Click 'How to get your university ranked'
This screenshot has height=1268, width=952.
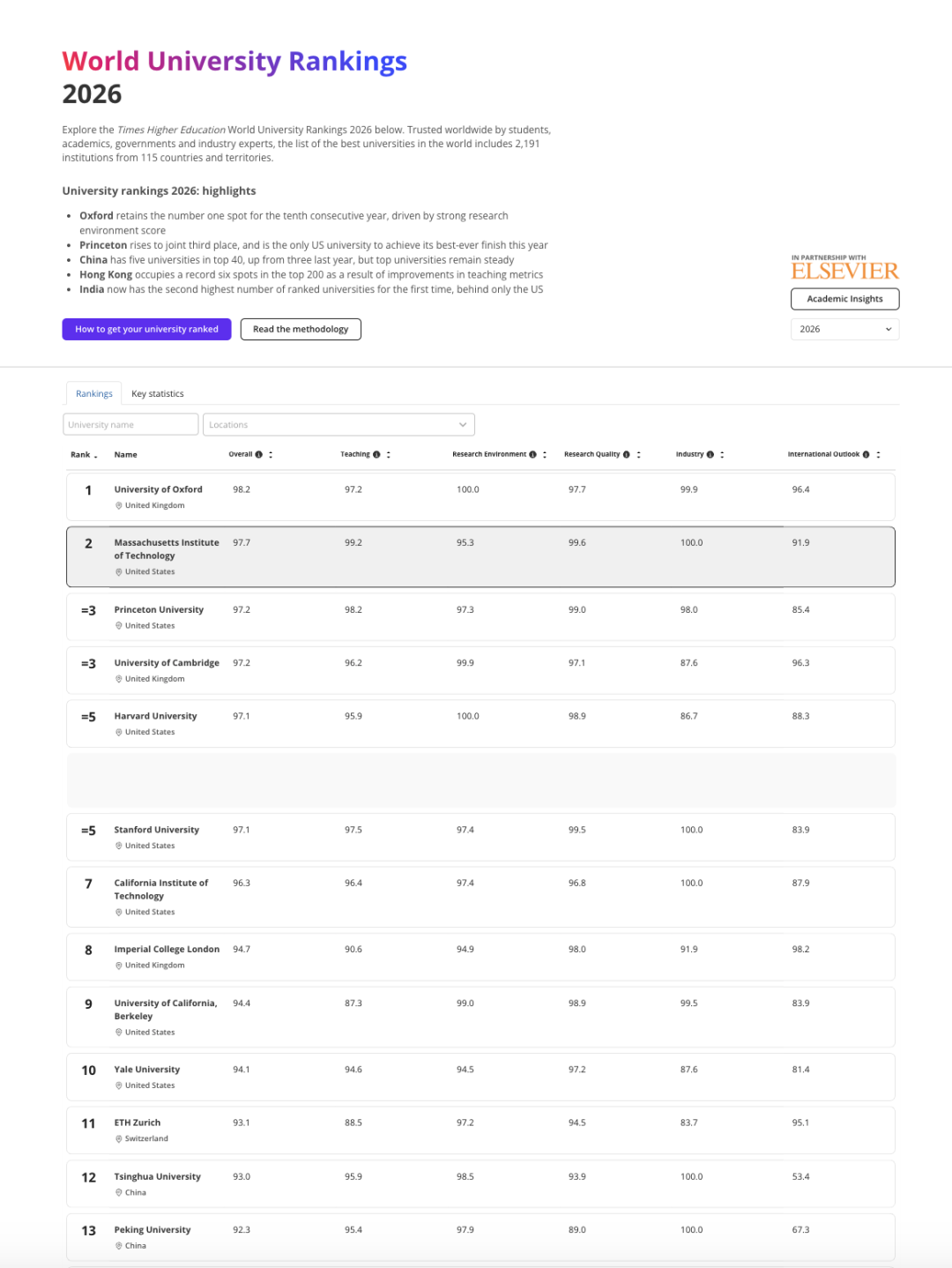(146, 329)
